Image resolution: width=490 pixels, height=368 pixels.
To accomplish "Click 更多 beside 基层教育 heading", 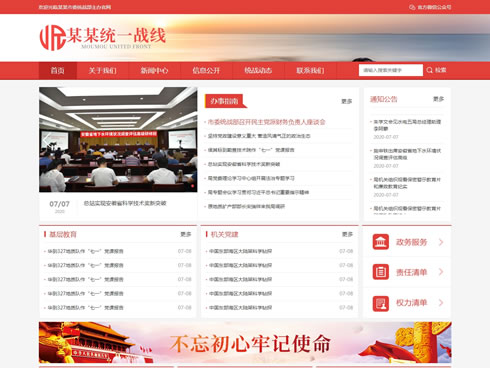I will (x=186, y=234).
